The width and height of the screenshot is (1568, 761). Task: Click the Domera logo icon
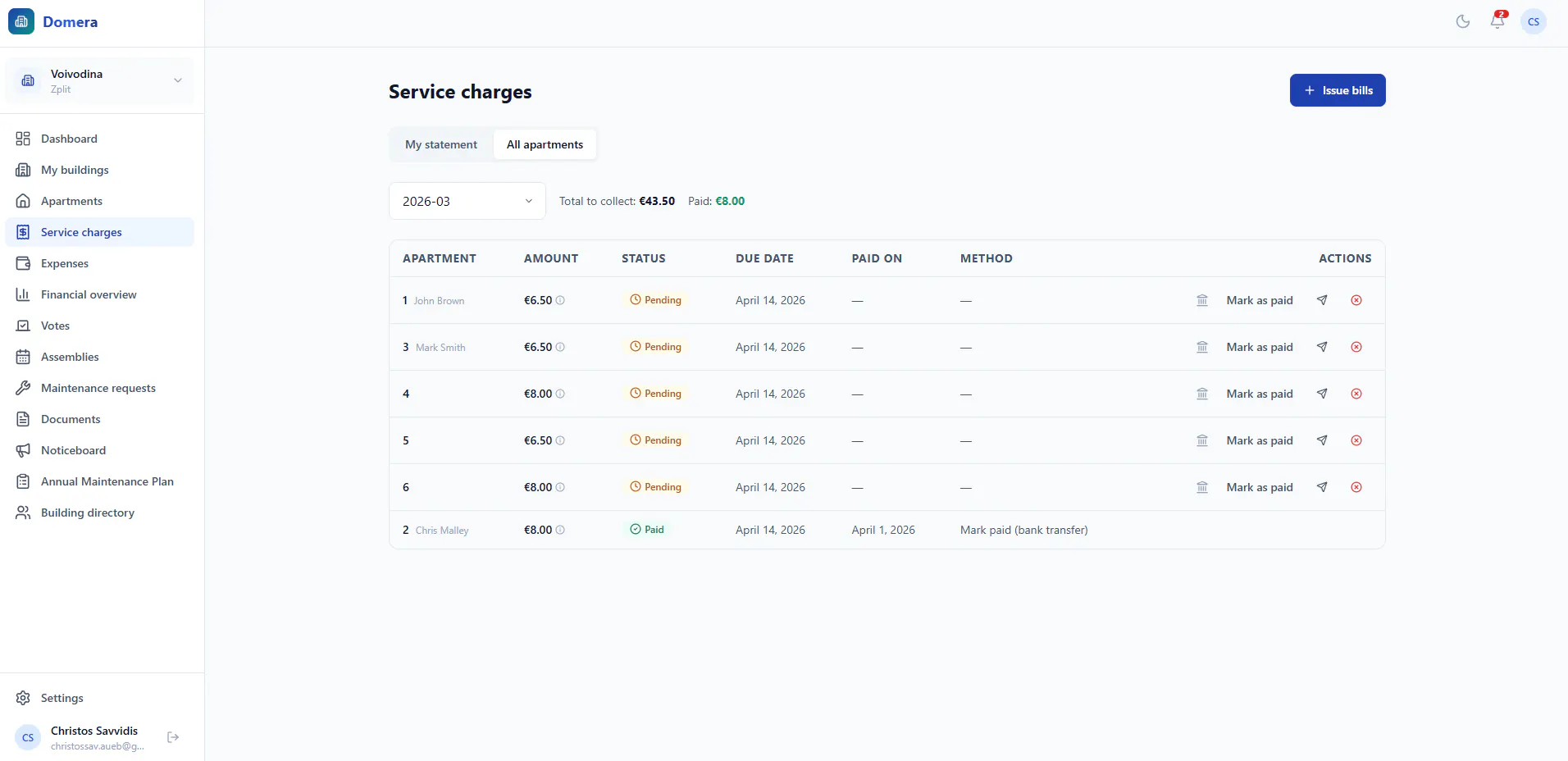click(x=21, y=21)
